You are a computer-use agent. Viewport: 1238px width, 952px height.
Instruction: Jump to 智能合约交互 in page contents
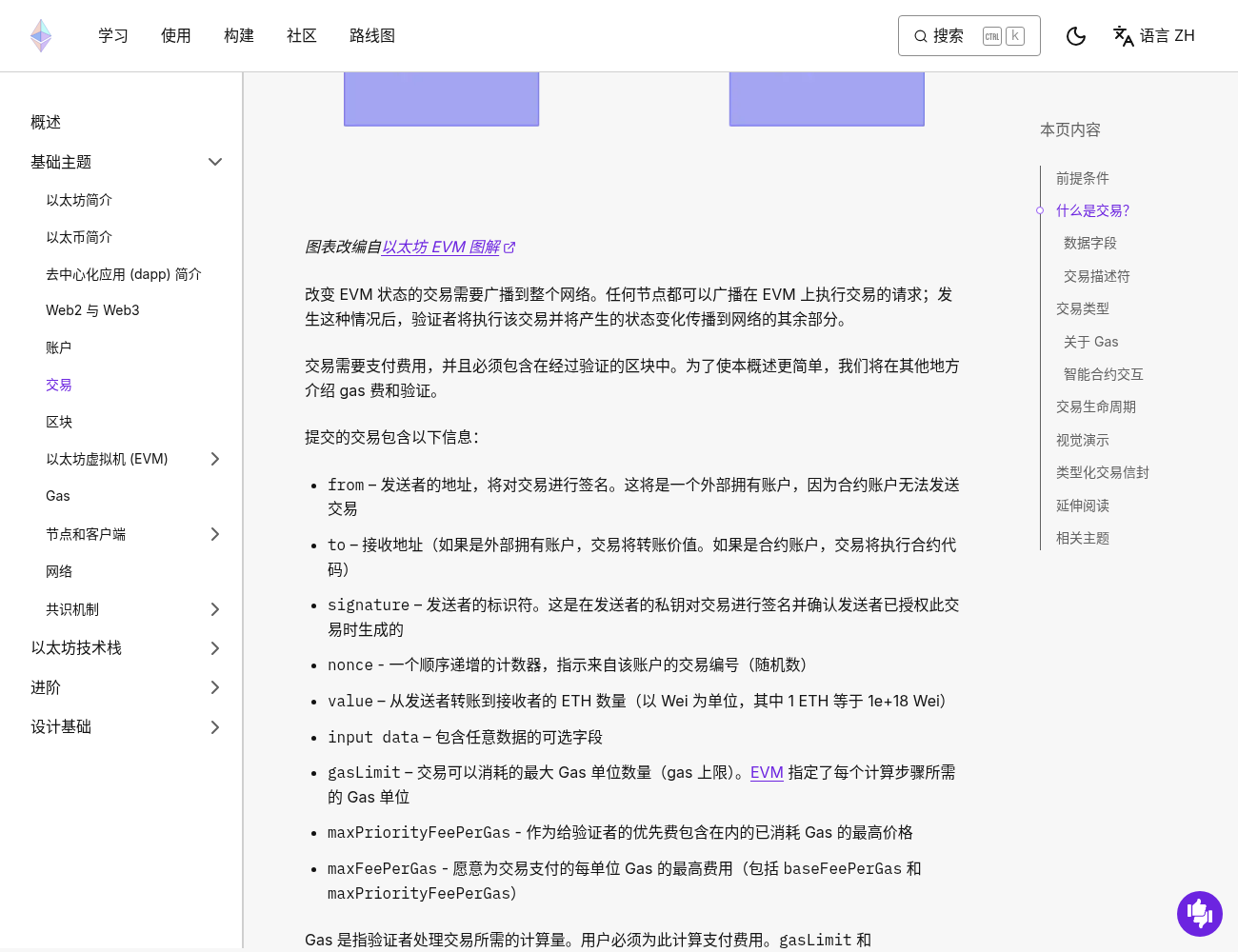pyautogui.click(x=1104, y=374)
